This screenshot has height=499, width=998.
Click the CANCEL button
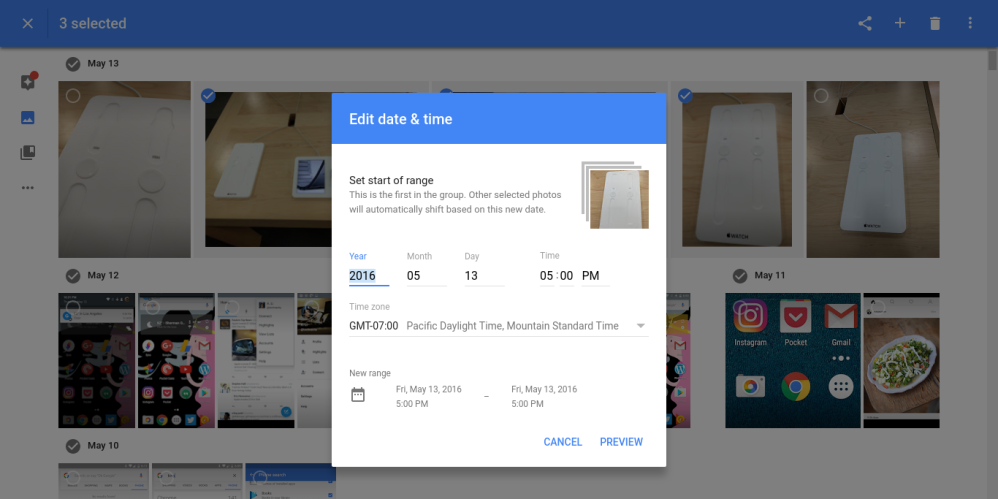[562, 442]
